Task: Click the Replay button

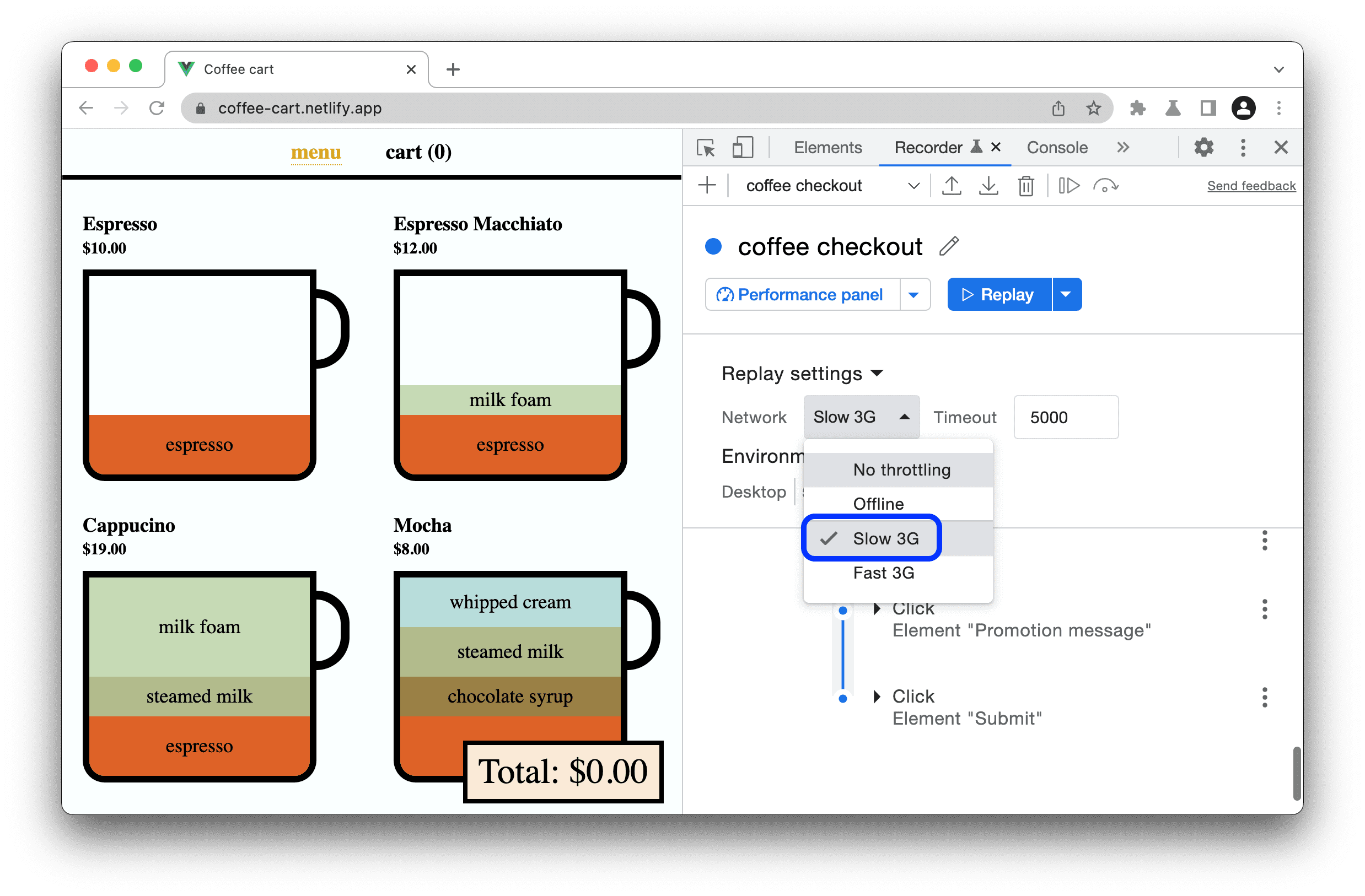Action: pyautogui.click(x=998, y=294)
